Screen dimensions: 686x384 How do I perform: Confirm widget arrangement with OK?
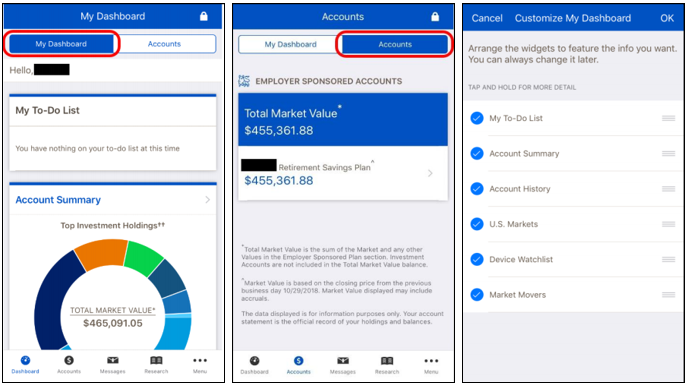tap(667, 18)
